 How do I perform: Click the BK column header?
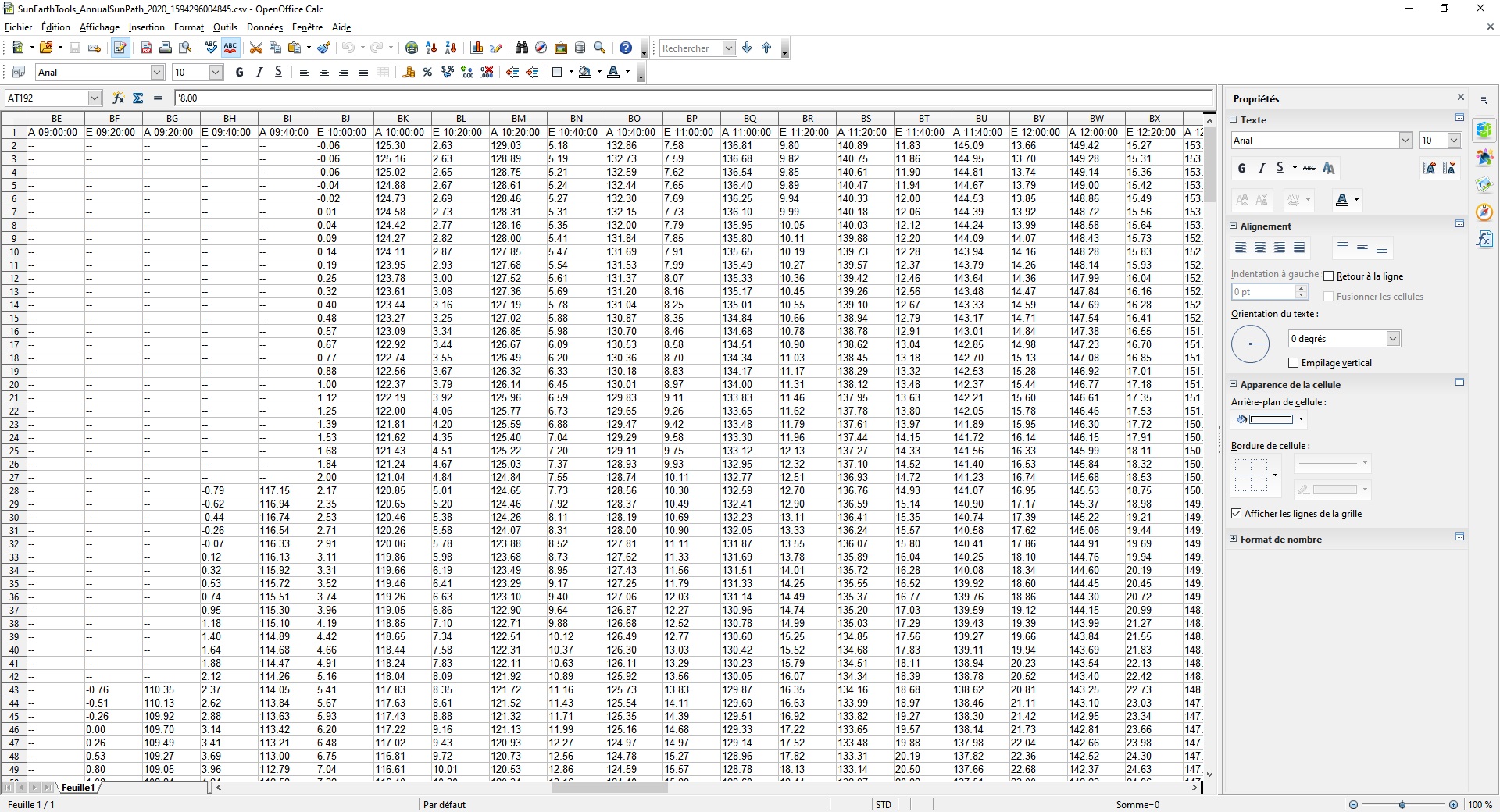403,119
